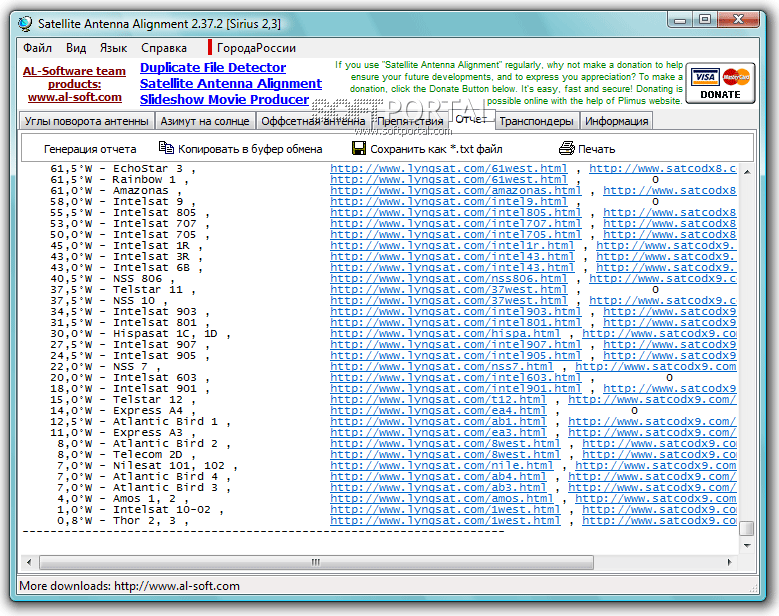Open satcodx link in Atlantic Bird 1 row

point(652,421)
